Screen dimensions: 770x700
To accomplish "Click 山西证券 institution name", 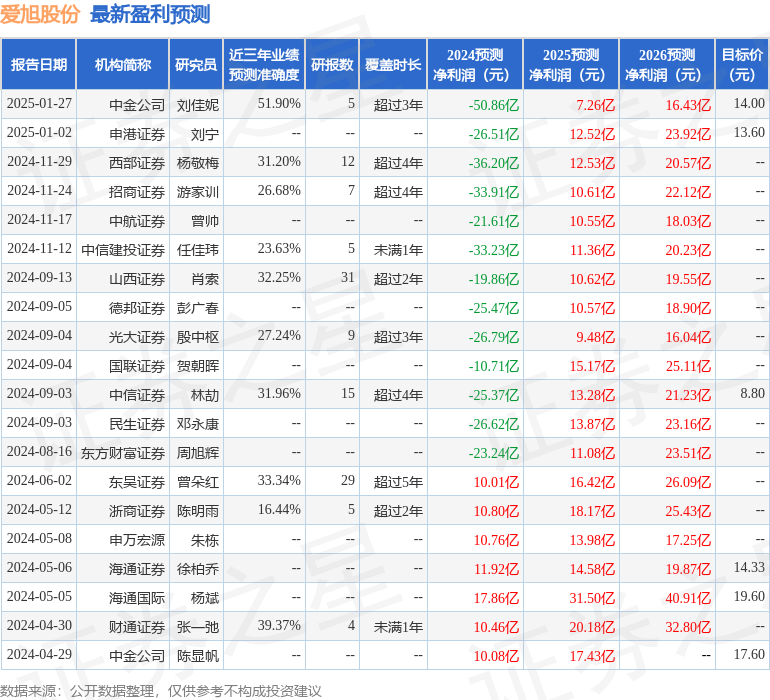I will tap(137, 279).
